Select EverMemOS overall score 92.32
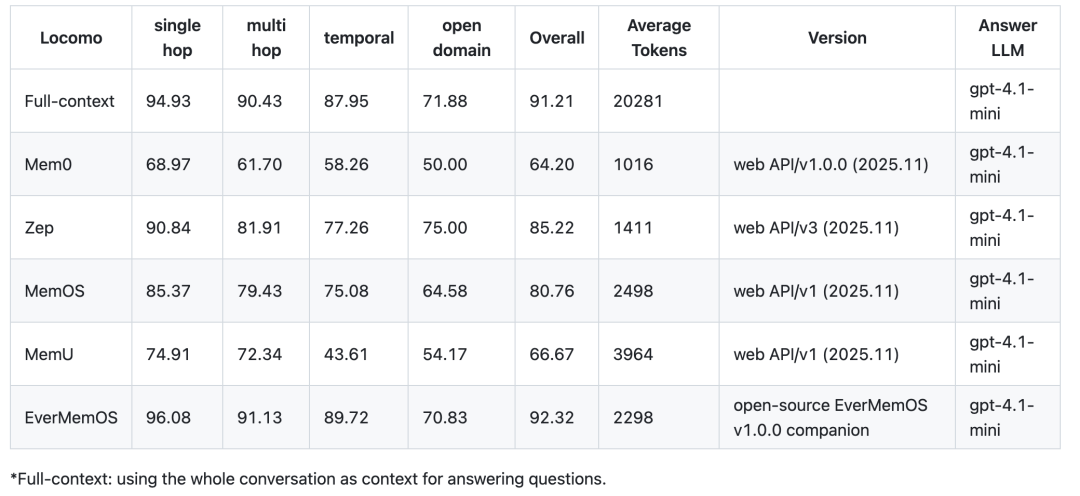1080x496 pixels. click(x=552, y=417)
